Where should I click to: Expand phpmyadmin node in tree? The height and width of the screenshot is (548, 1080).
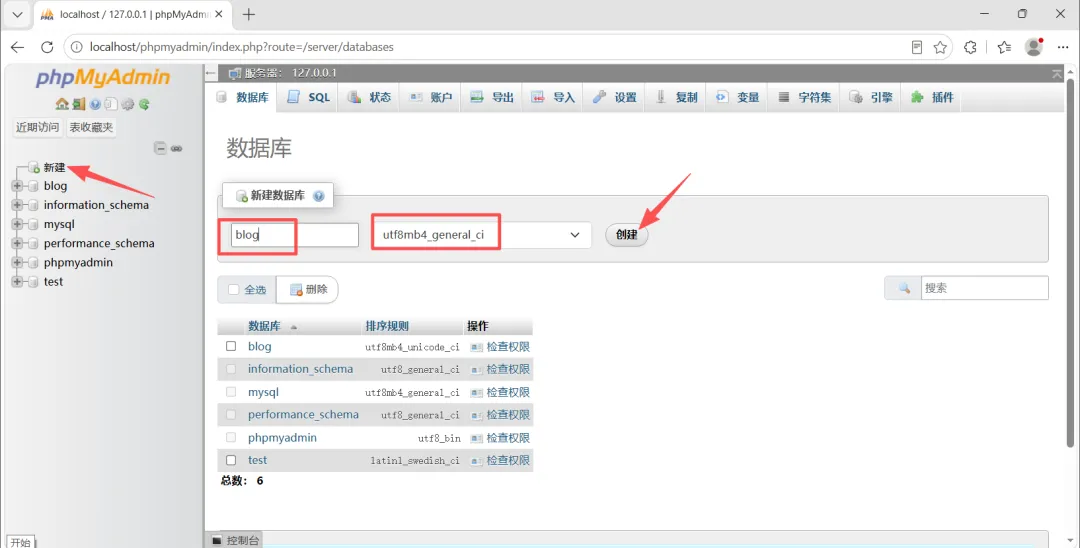17,262
